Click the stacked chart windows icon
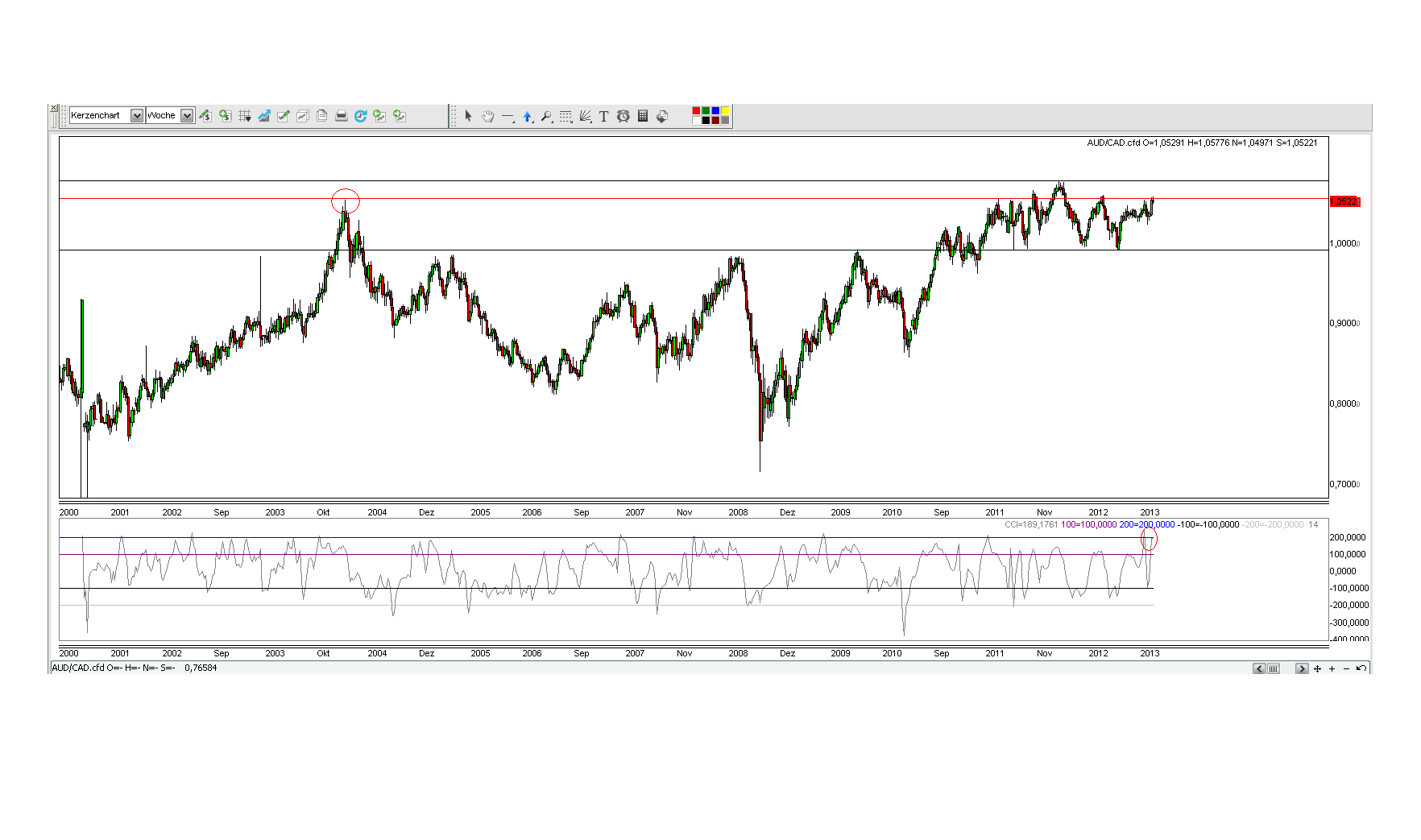 (303, 116)
